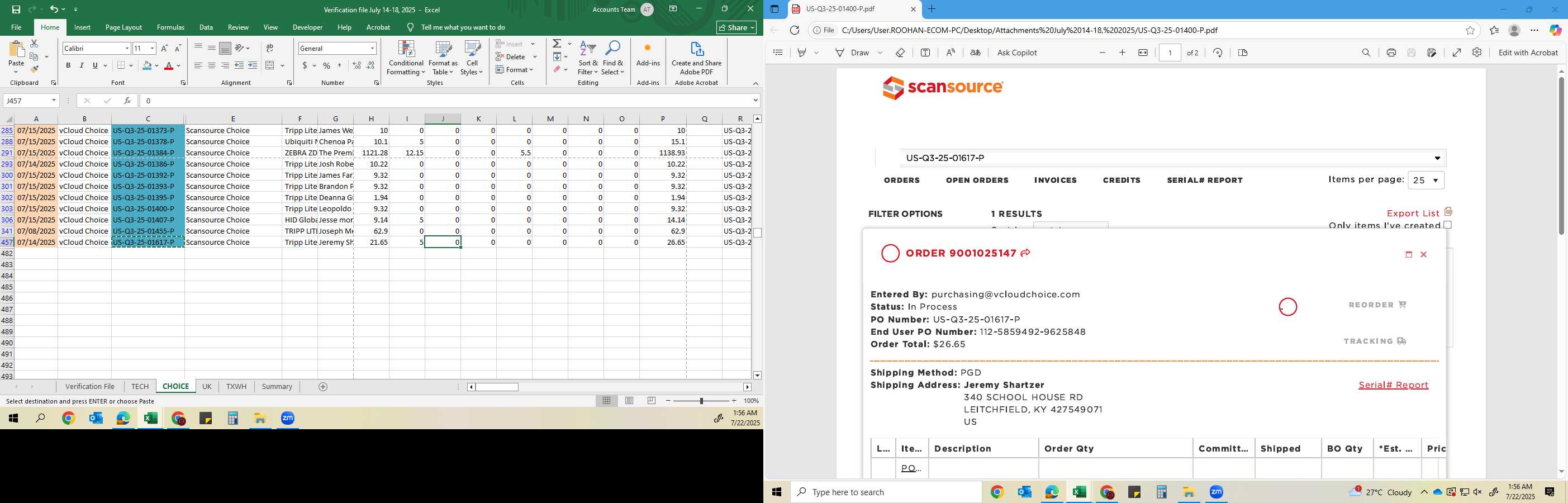The height and width of the screenshot is (503, 1568).
Task: Click the Save icon in Excel title bar
Action: 16,10
